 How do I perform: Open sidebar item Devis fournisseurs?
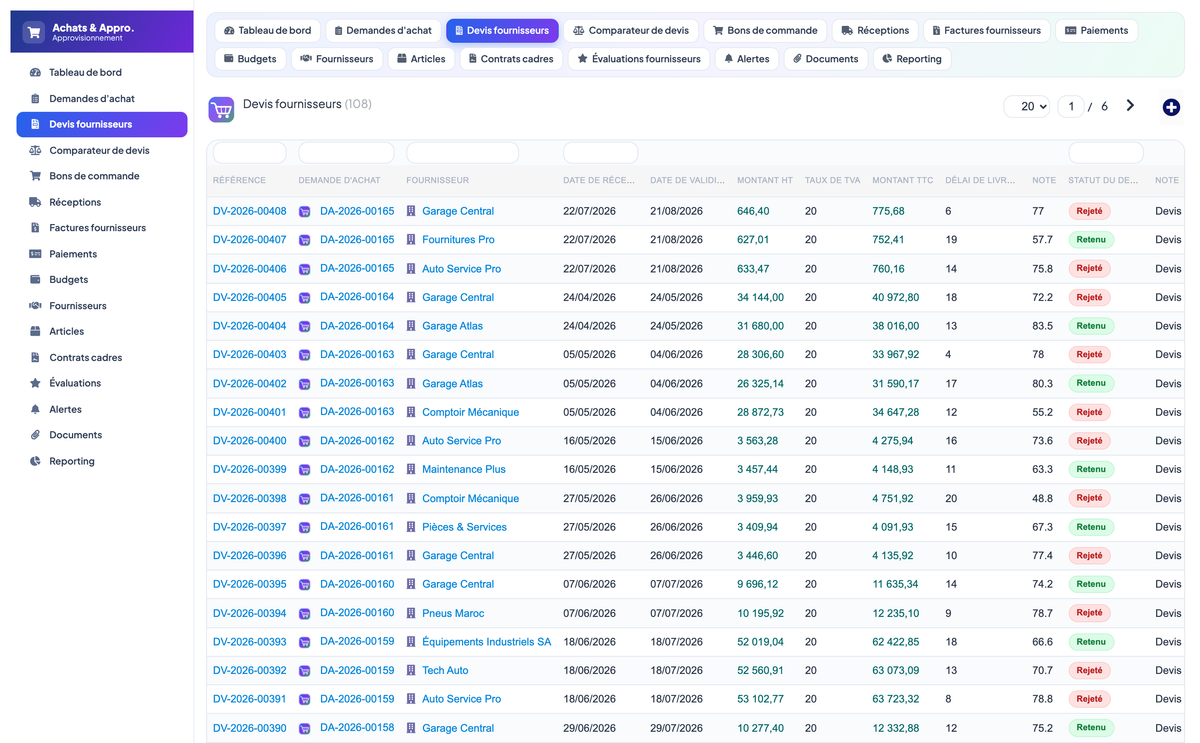(x=102, y=125)
